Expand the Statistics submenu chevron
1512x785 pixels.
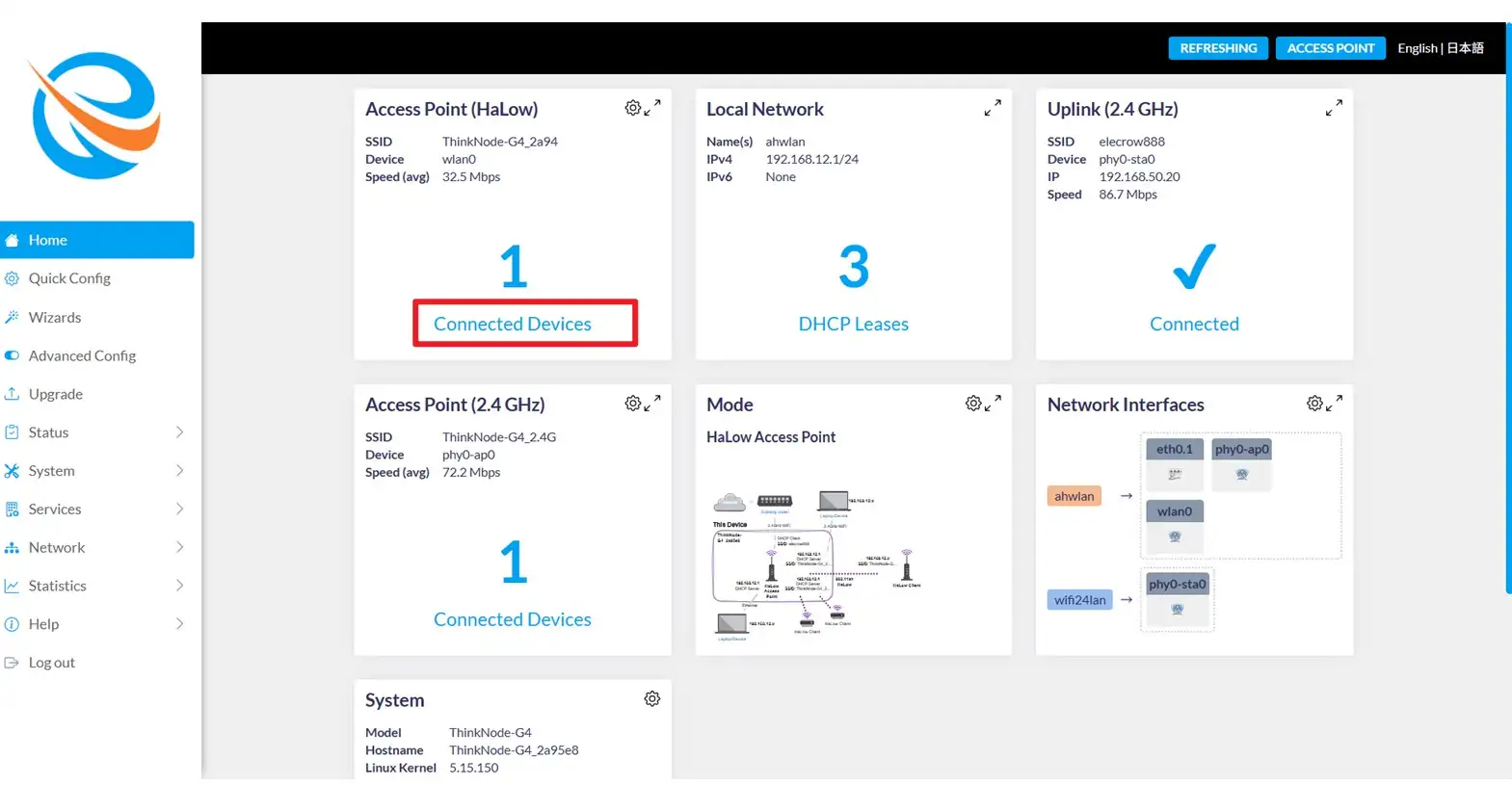pyautogui.click(x=179, y=586)
